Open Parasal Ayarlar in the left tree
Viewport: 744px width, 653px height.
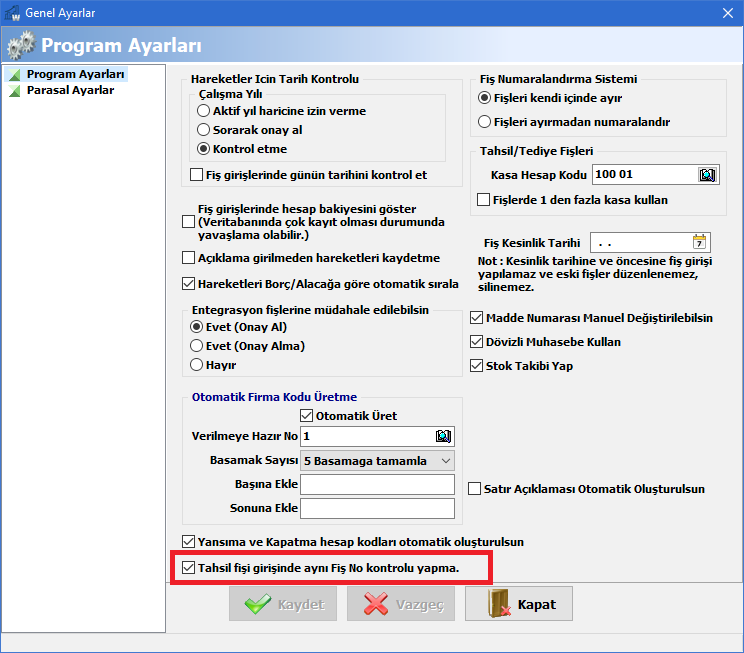coord(70,90)
